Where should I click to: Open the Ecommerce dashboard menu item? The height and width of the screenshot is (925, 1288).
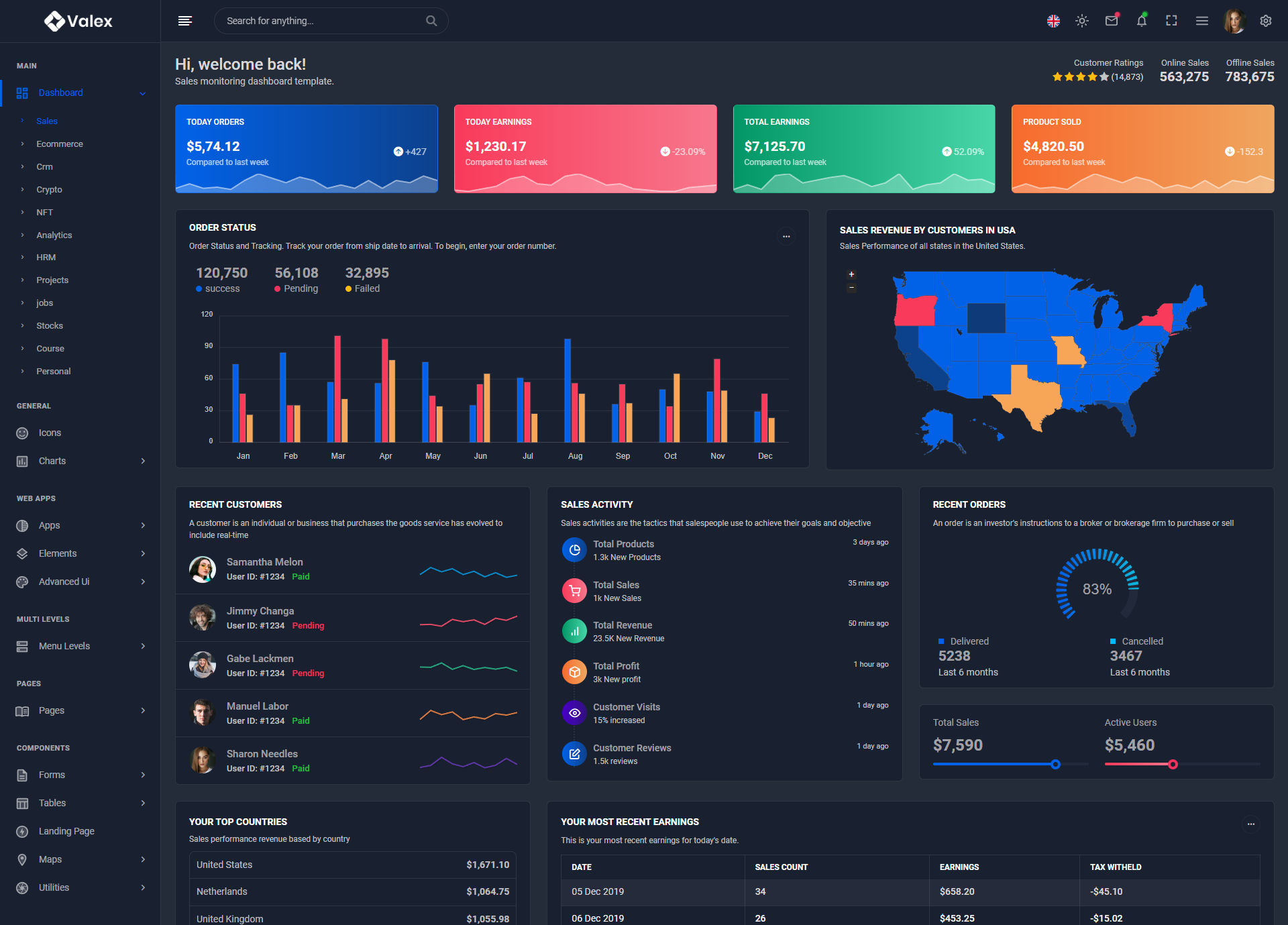[x=60, y=144]
